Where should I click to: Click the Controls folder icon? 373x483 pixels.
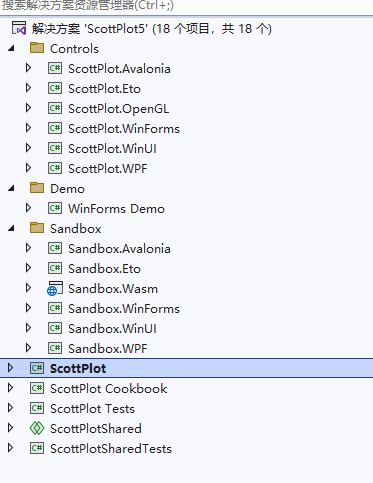[37, 48]
